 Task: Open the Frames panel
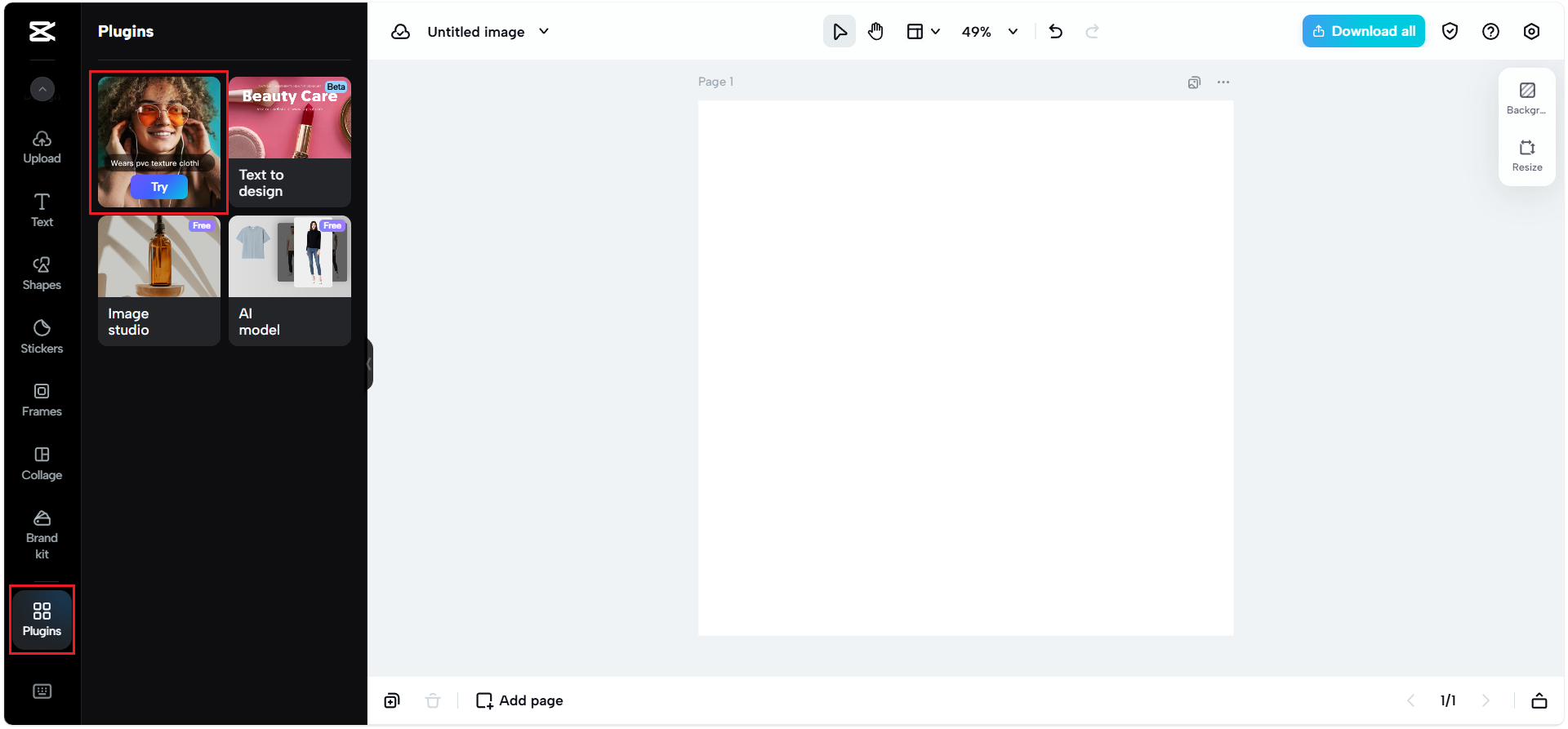coord(42,400)
